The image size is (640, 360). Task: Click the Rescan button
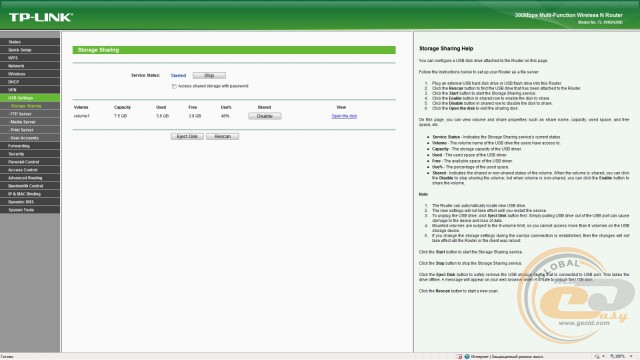(222, 136)
